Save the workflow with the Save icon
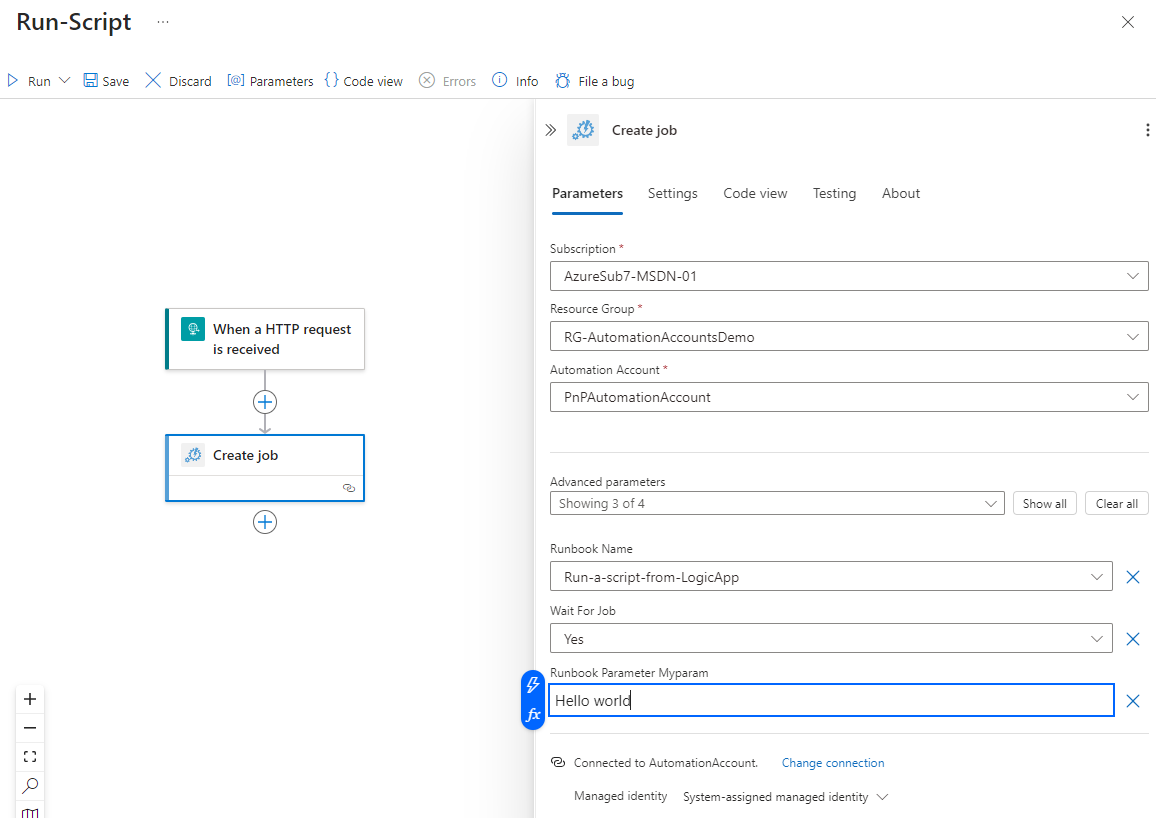Viewport: 1156px width, 818px height. coord(91,81)
